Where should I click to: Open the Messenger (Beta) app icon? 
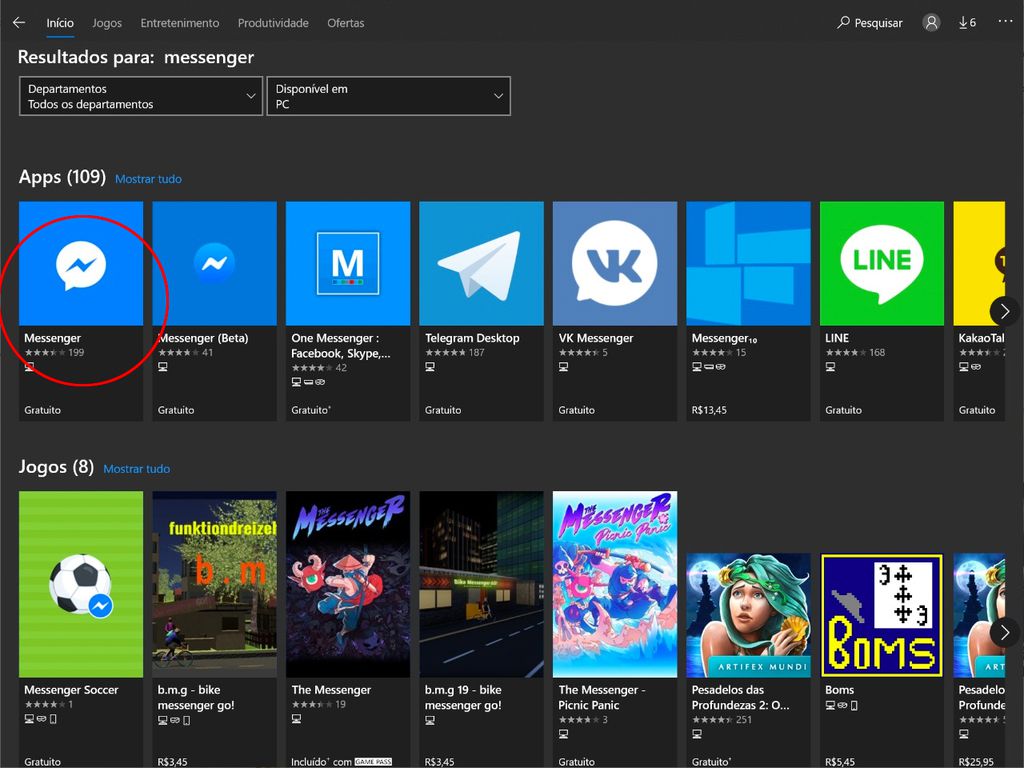click(214, 263)
